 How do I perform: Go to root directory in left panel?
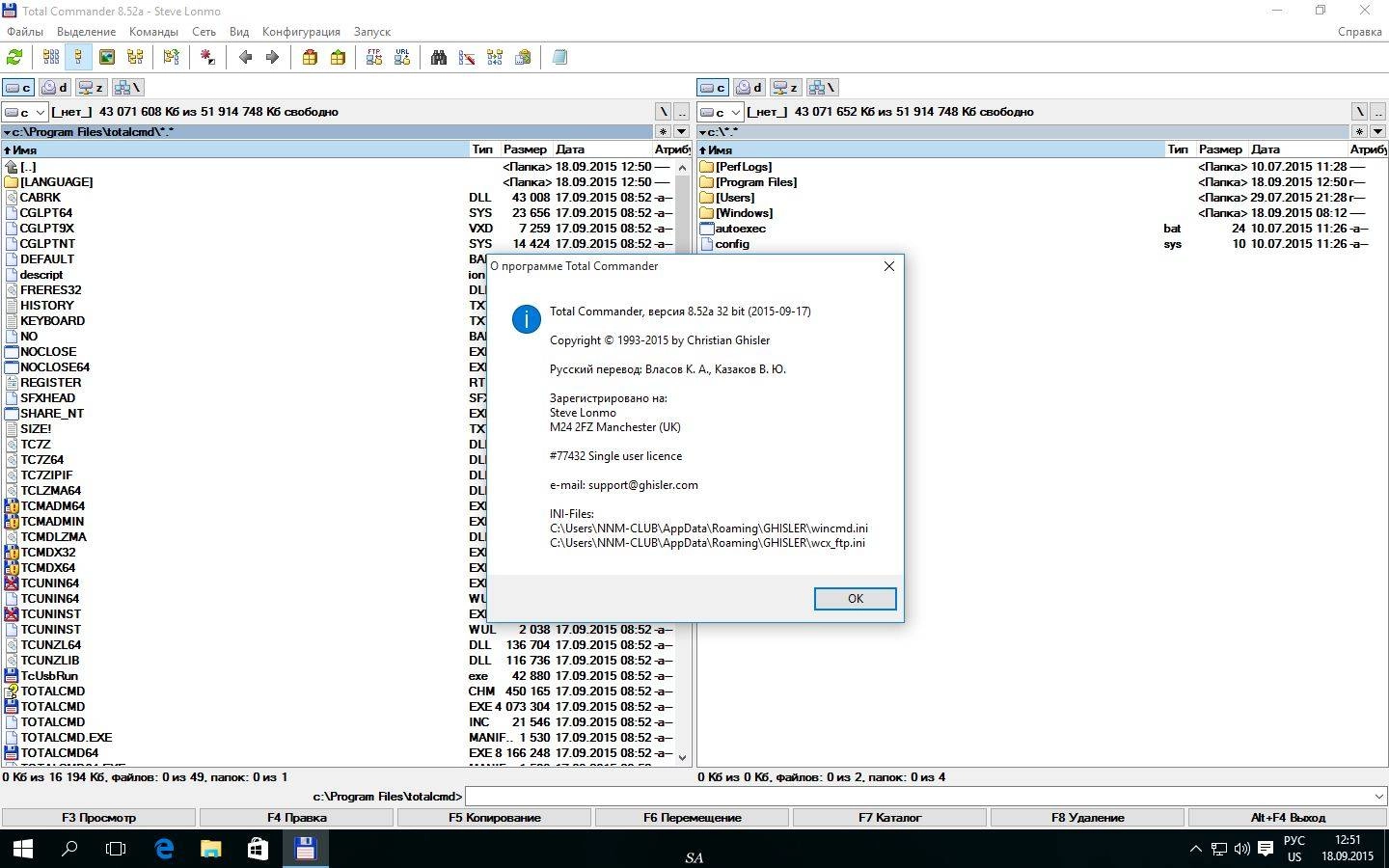pos(663,112)
